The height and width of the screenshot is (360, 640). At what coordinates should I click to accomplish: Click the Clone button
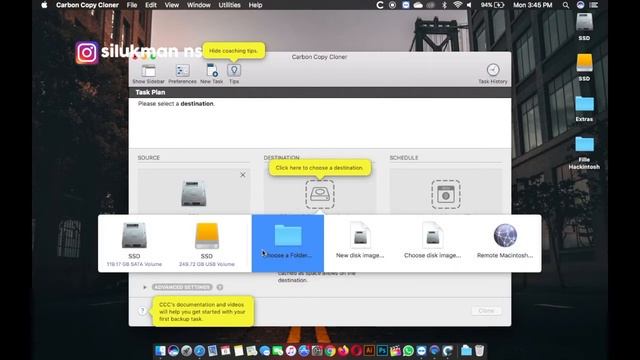(x=486, y=311)
